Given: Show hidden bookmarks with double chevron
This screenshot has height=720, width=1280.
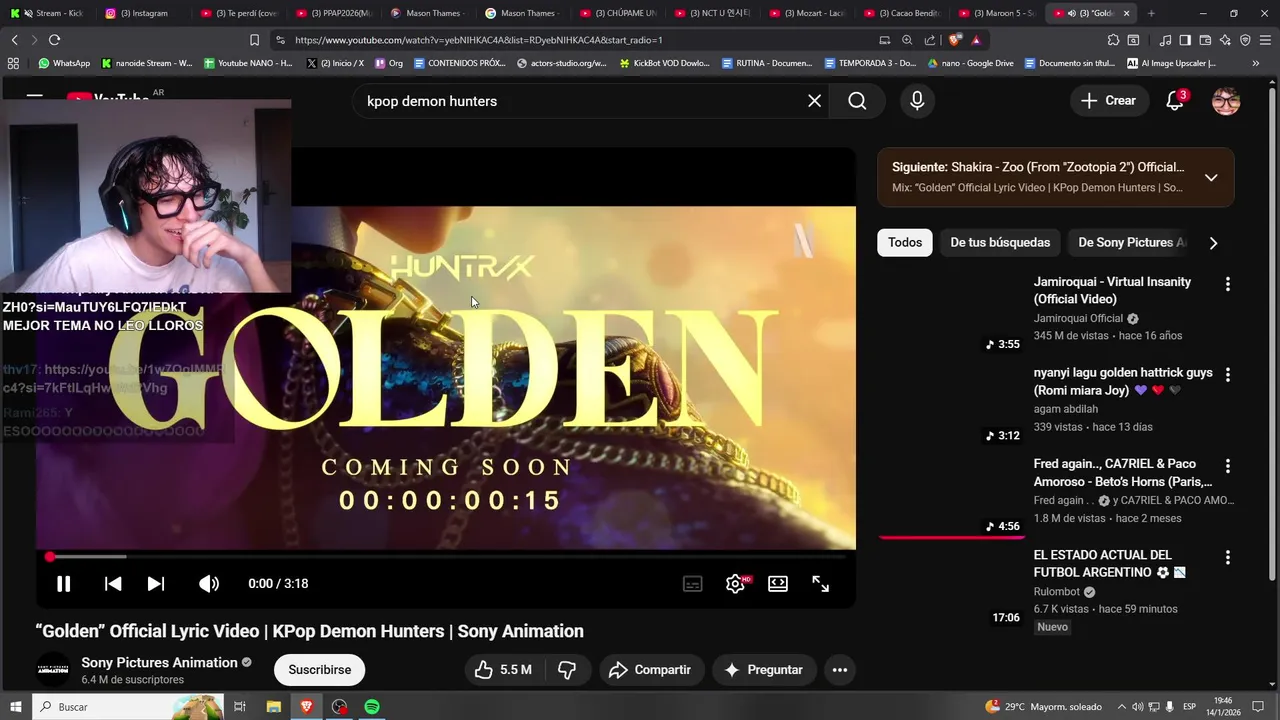Looking at the screenshot, I should [x=1256, y=63].
